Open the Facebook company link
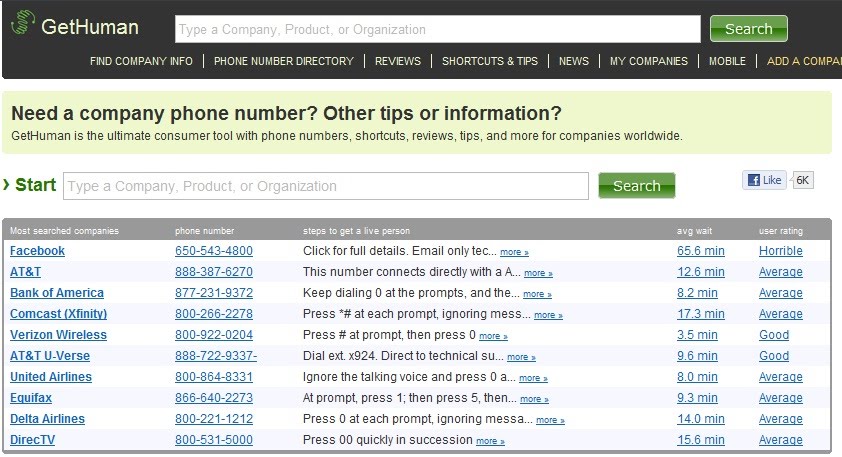Viewport: 842px width, 457px height. tap(37, 251)
